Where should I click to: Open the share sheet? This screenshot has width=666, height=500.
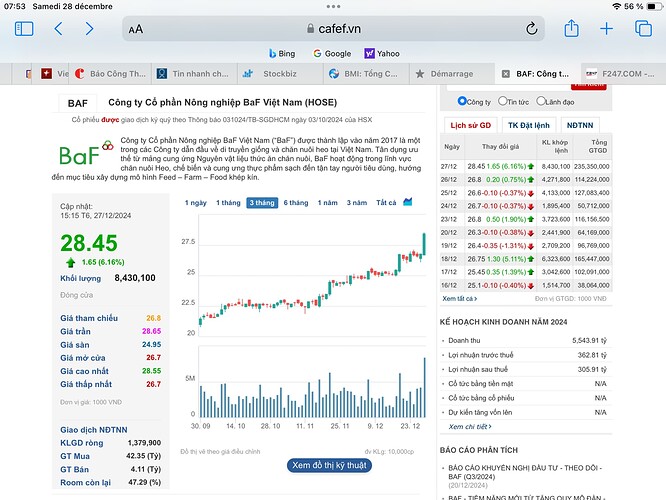coord(571,28)
